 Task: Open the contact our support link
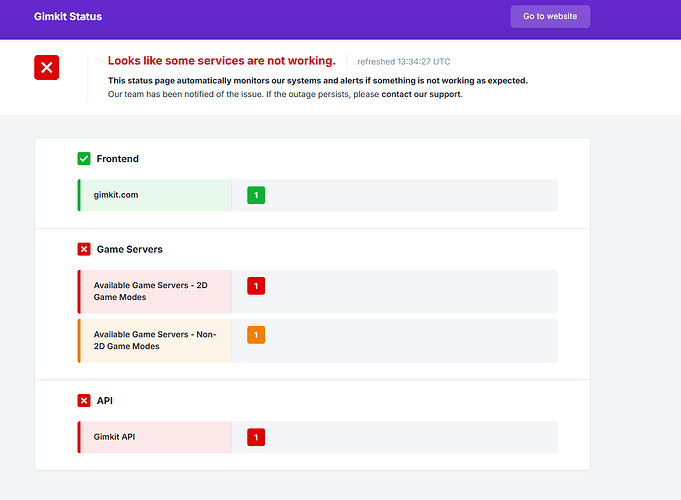tap(421, 95)
